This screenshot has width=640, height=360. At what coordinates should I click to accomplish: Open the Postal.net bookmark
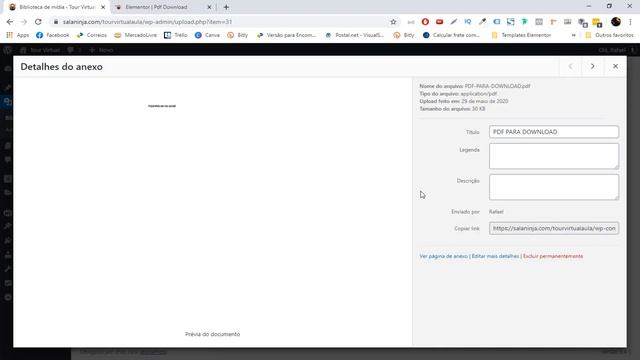[354, 35]
